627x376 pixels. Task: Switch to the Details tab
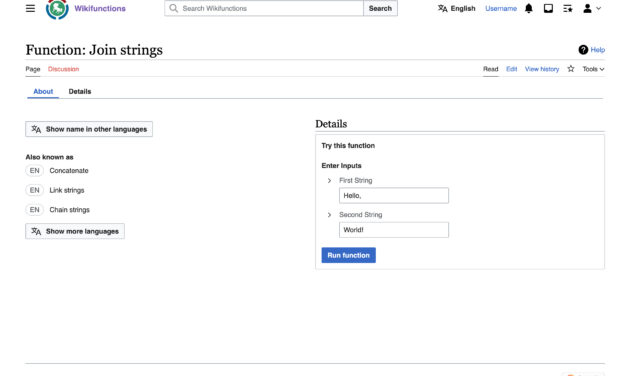tap(80, 91)
